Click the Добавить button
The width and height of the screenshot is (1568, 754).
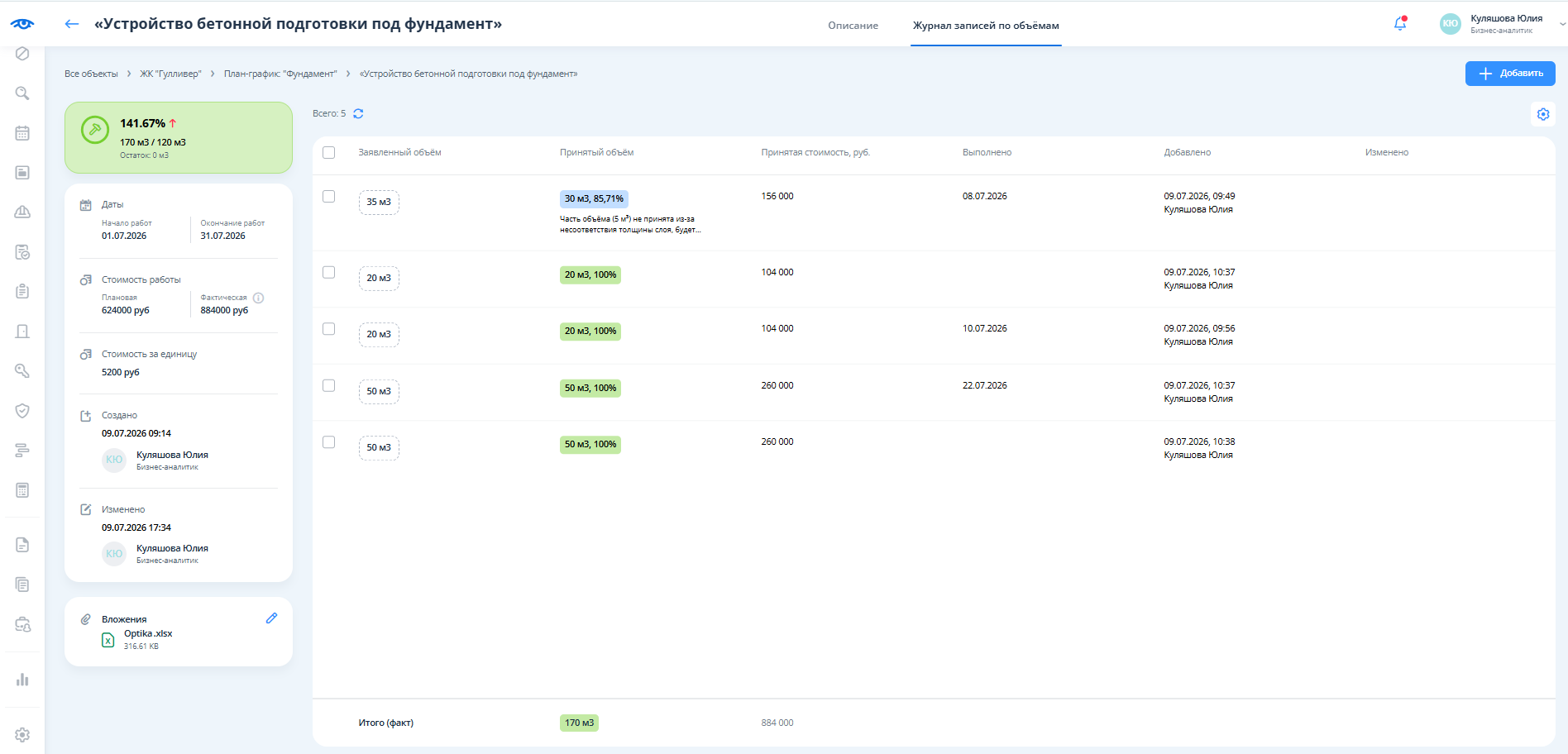pyautogui.click(x=1510, y=74)
